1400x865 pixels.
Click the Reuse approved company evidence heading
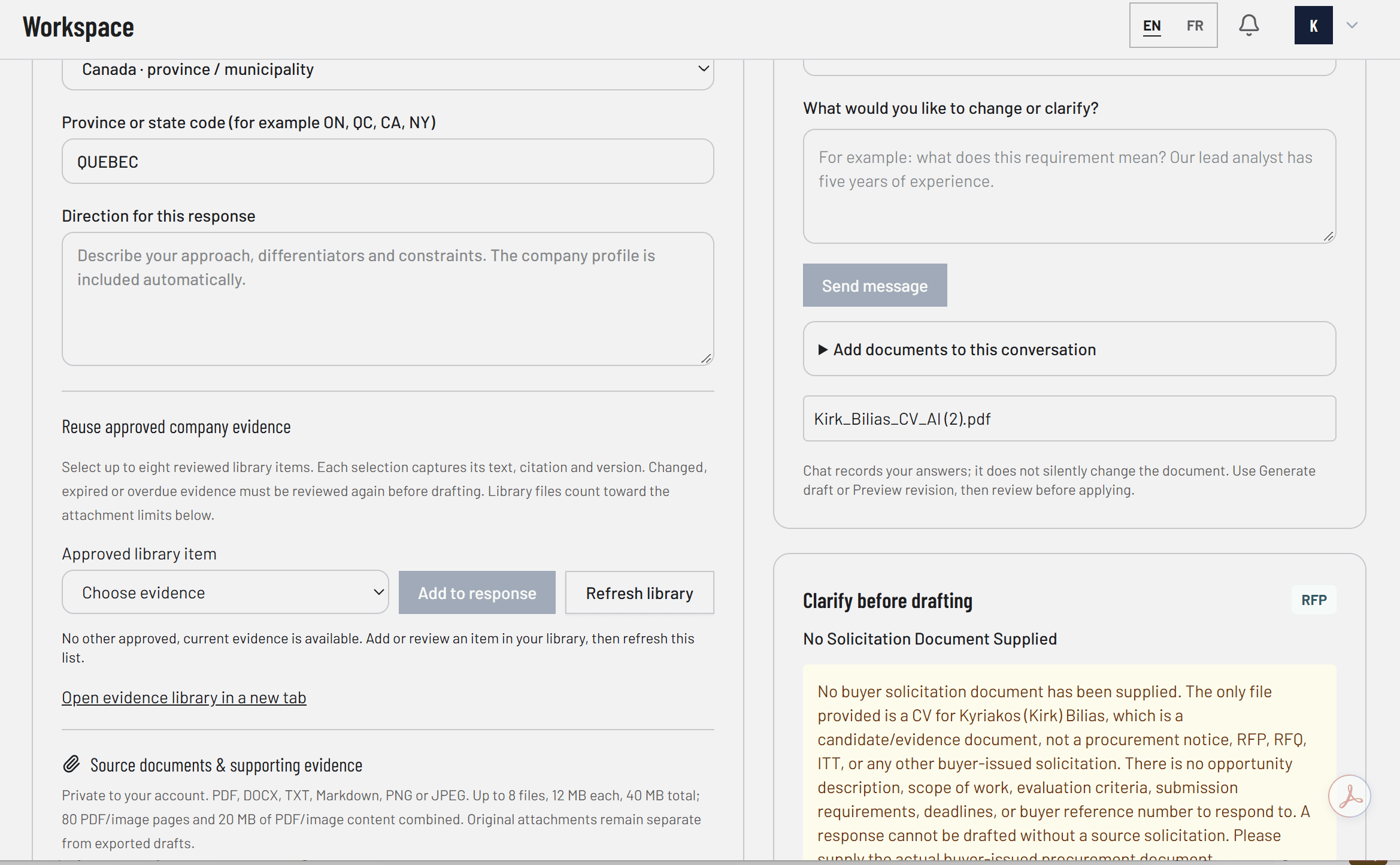click(176, 427)
